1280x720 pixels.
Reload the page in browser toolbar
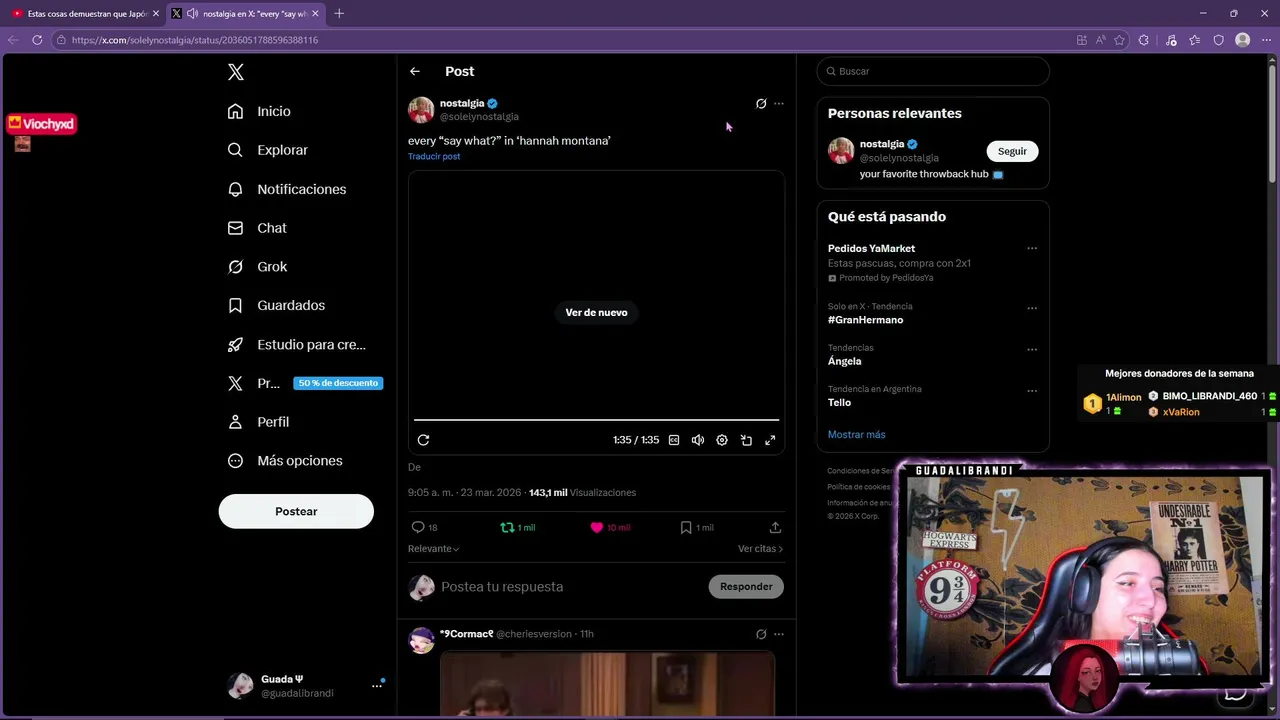tap(37, 40)
